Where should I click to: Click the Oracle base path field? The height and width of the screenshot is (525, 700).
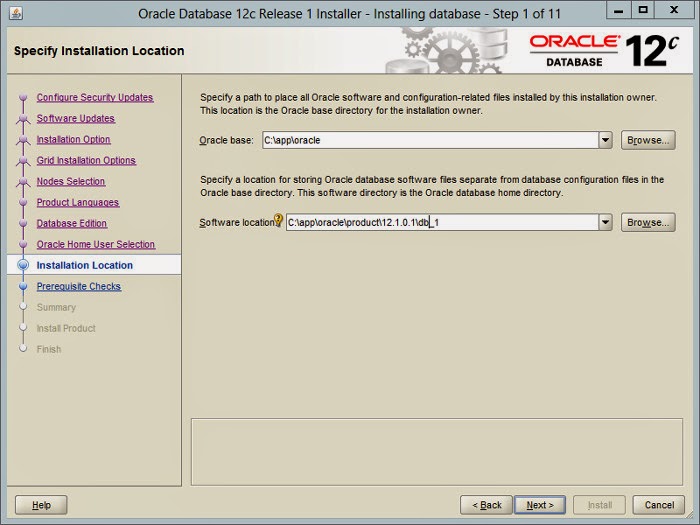(430, 140)
